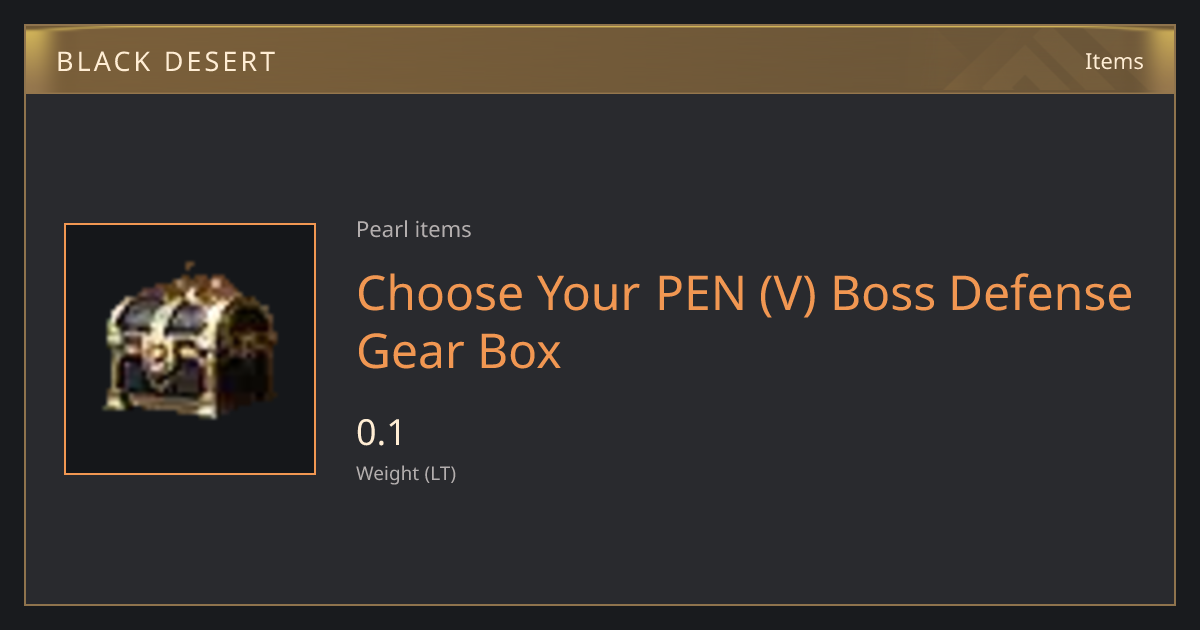Select the Items label in the header

[1114, 61]
